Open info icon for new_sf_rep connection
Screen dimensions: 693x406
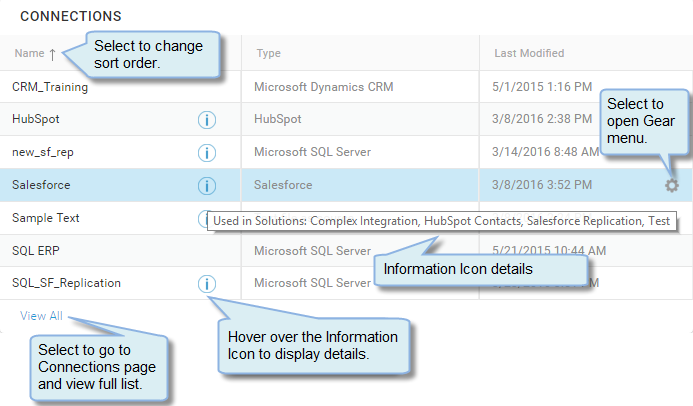point(207,153)
